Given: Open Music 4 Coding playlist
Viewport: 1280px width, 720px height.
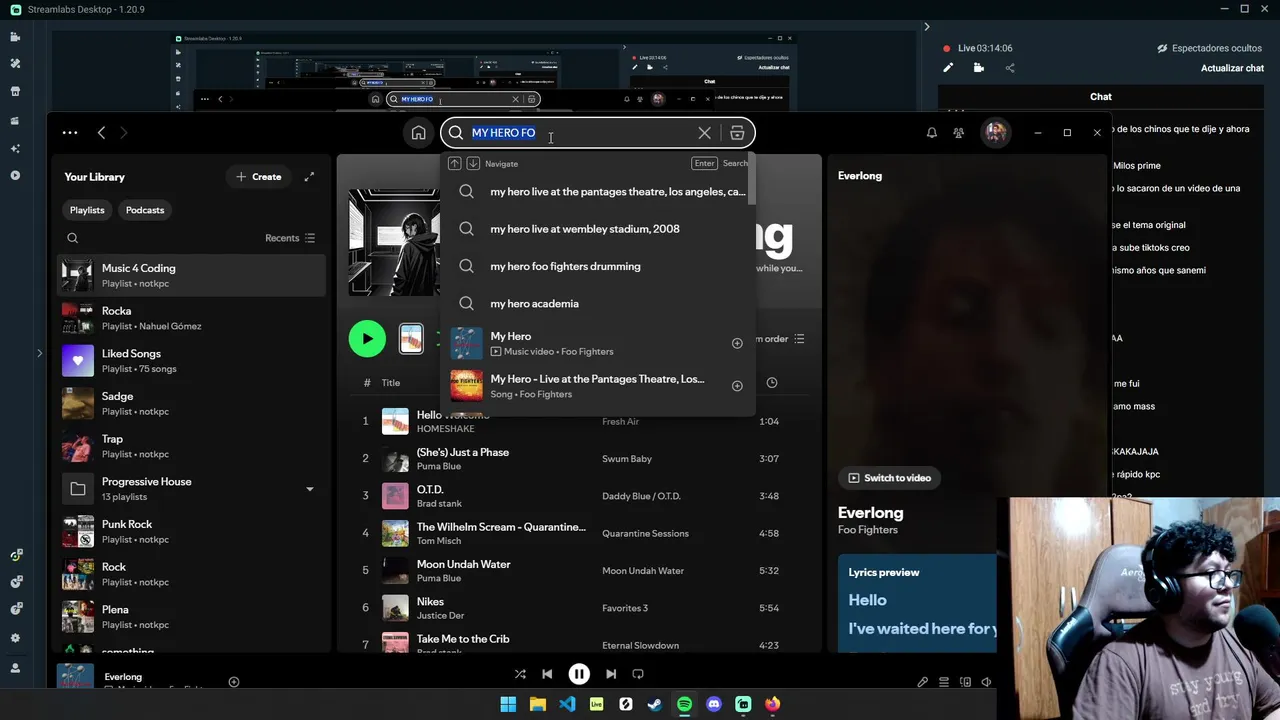Looking at the screenshot, I should [191, 275].
